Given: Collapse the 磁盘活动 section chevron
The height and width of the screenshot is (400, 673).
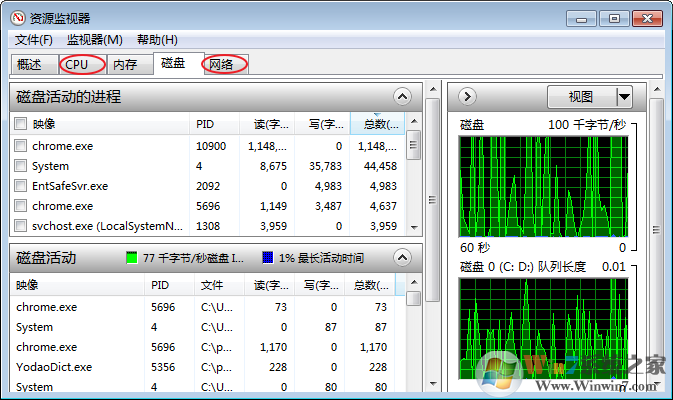Looking at the screenshot, I should coord(402,258).
